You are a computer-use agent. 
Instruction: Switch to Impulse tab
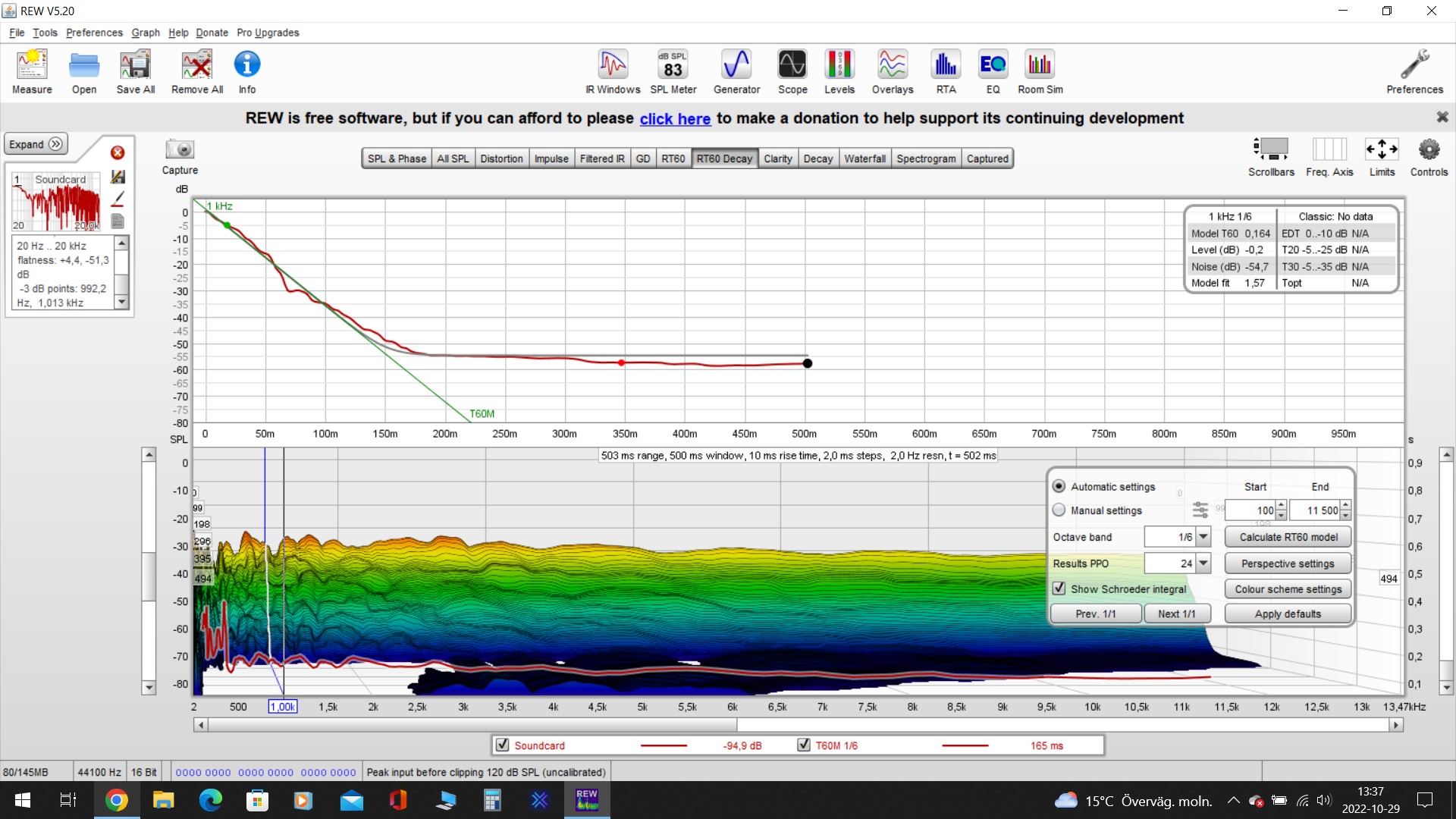551,158
